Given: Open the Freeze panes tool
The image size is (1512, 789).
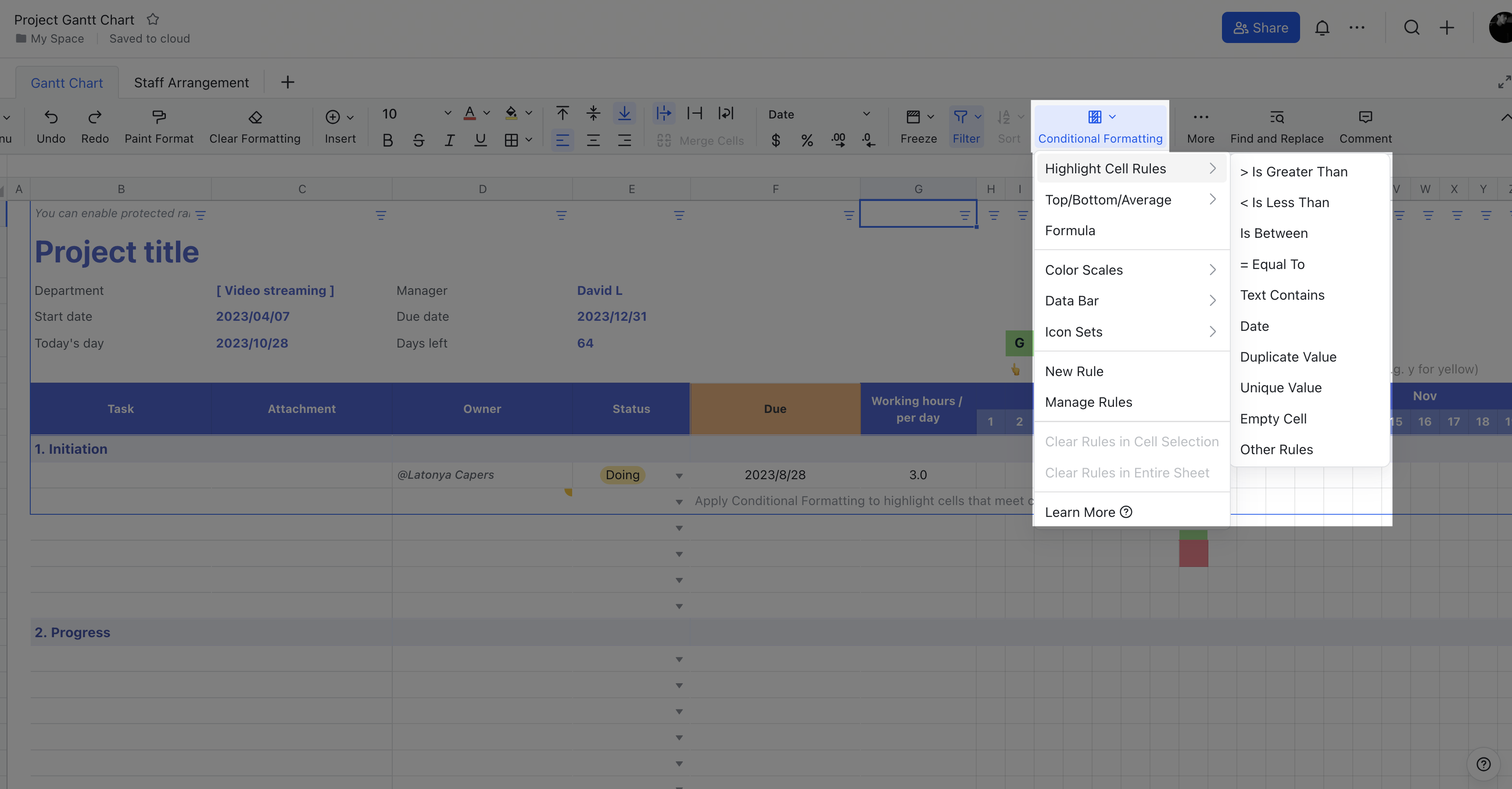Looking at the screenshot, I should tap(918, 126).
